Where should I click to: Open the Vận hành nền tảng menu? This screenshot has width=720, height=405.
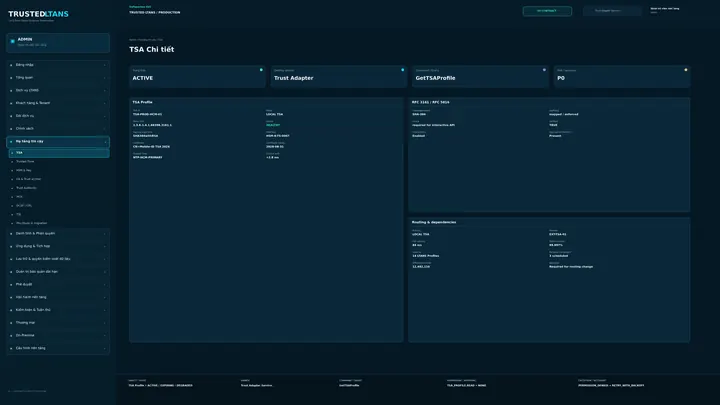point(58,298)
